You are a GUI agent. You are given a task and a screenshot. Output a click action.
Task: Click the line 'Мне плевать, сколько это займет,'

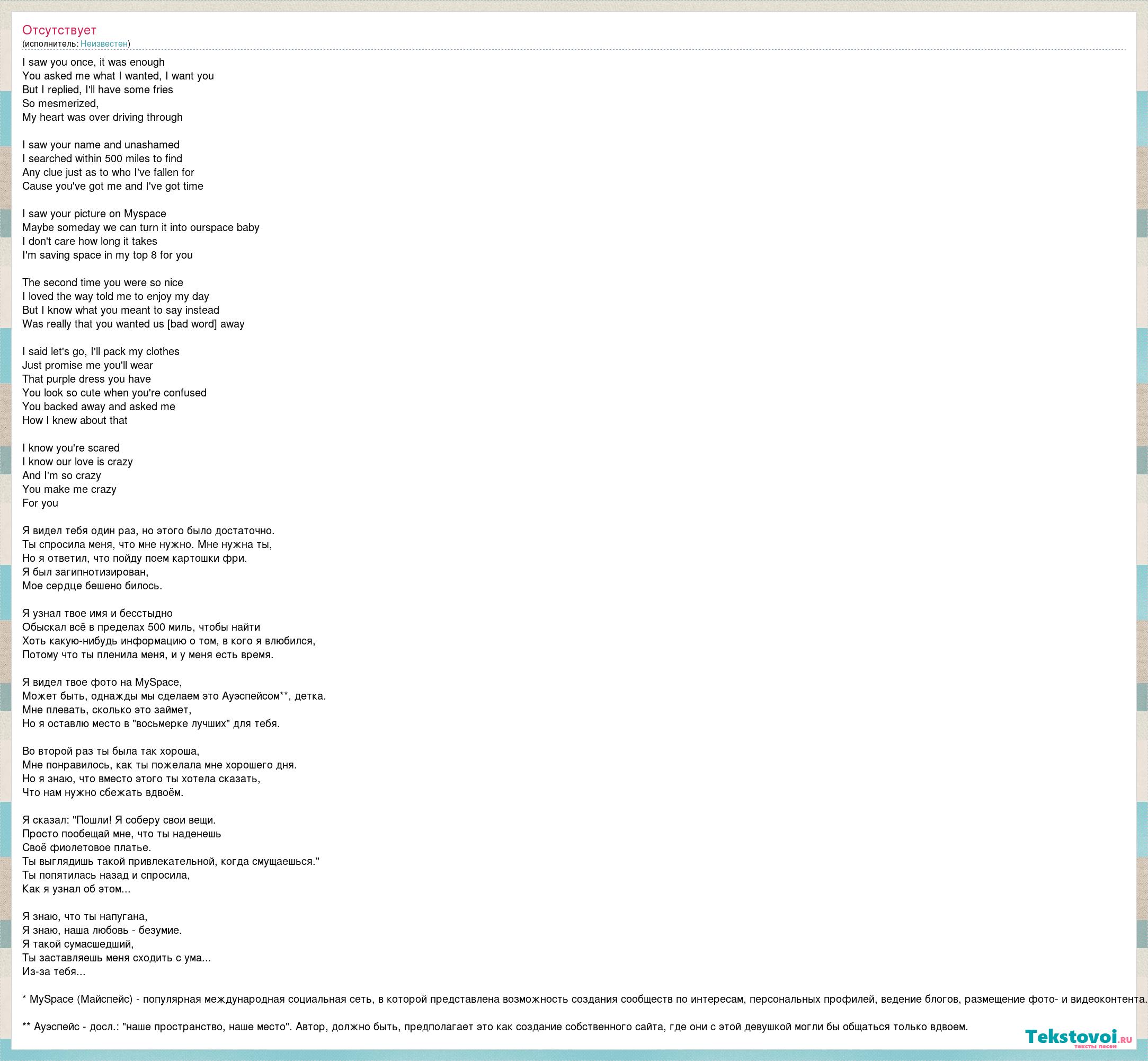click(107, 710)
